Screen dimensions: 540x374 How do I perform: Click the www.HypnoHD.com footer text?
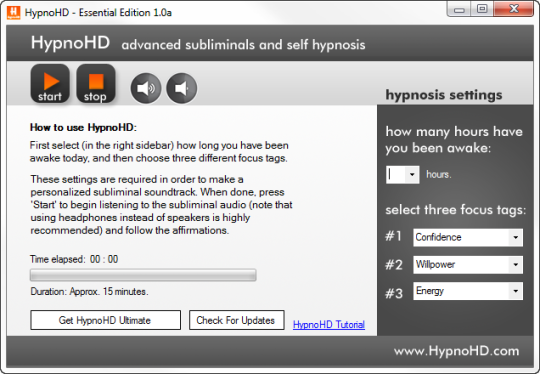[457, 351]
